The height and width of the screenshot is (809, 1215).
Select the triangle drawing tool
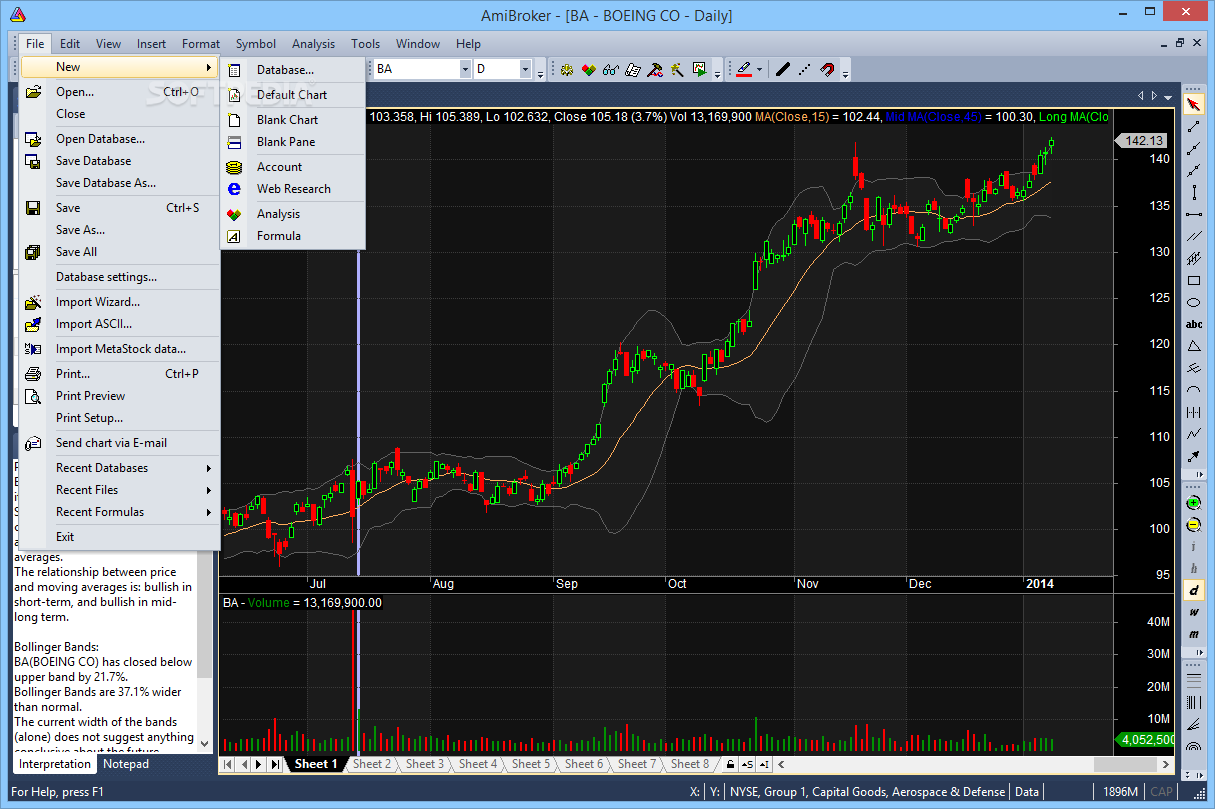pyautogui.click(x=1193, y=346)
